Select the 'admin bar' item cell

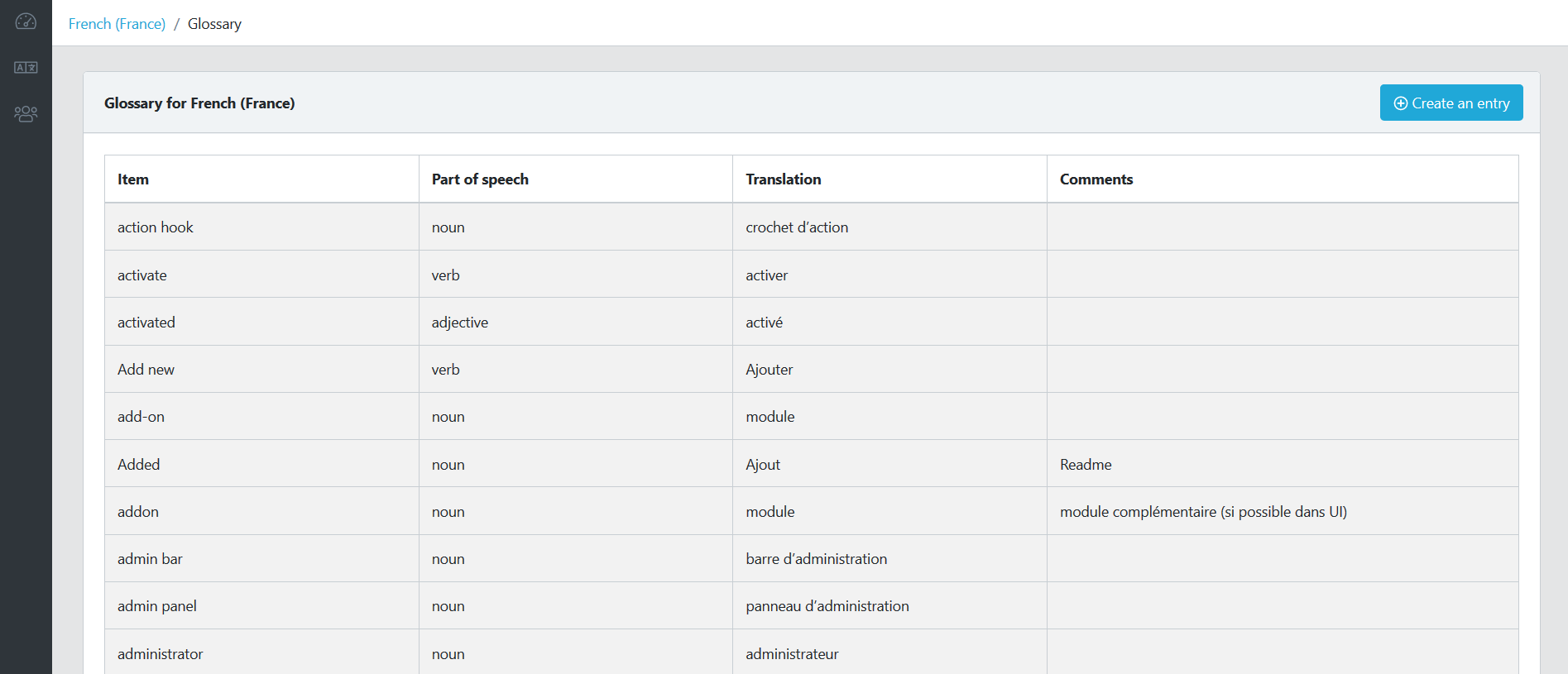point(261,558)
